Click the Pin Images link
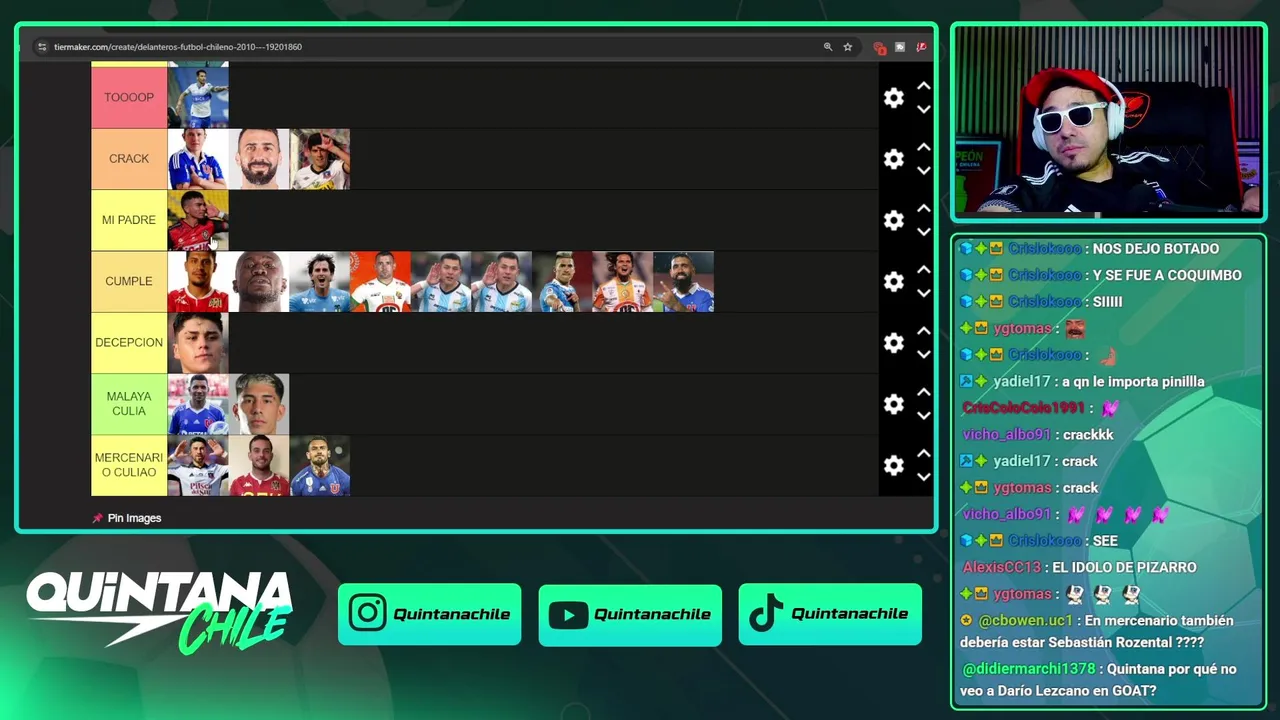This screenshot has height=720, width=1280. (x=134, y=518)
